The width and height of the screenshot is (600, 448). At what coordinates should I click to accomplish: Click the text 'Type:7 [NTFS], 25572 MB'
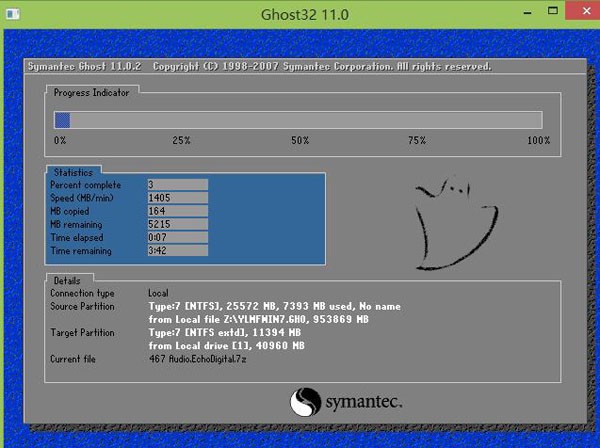[x=213, y=306]
